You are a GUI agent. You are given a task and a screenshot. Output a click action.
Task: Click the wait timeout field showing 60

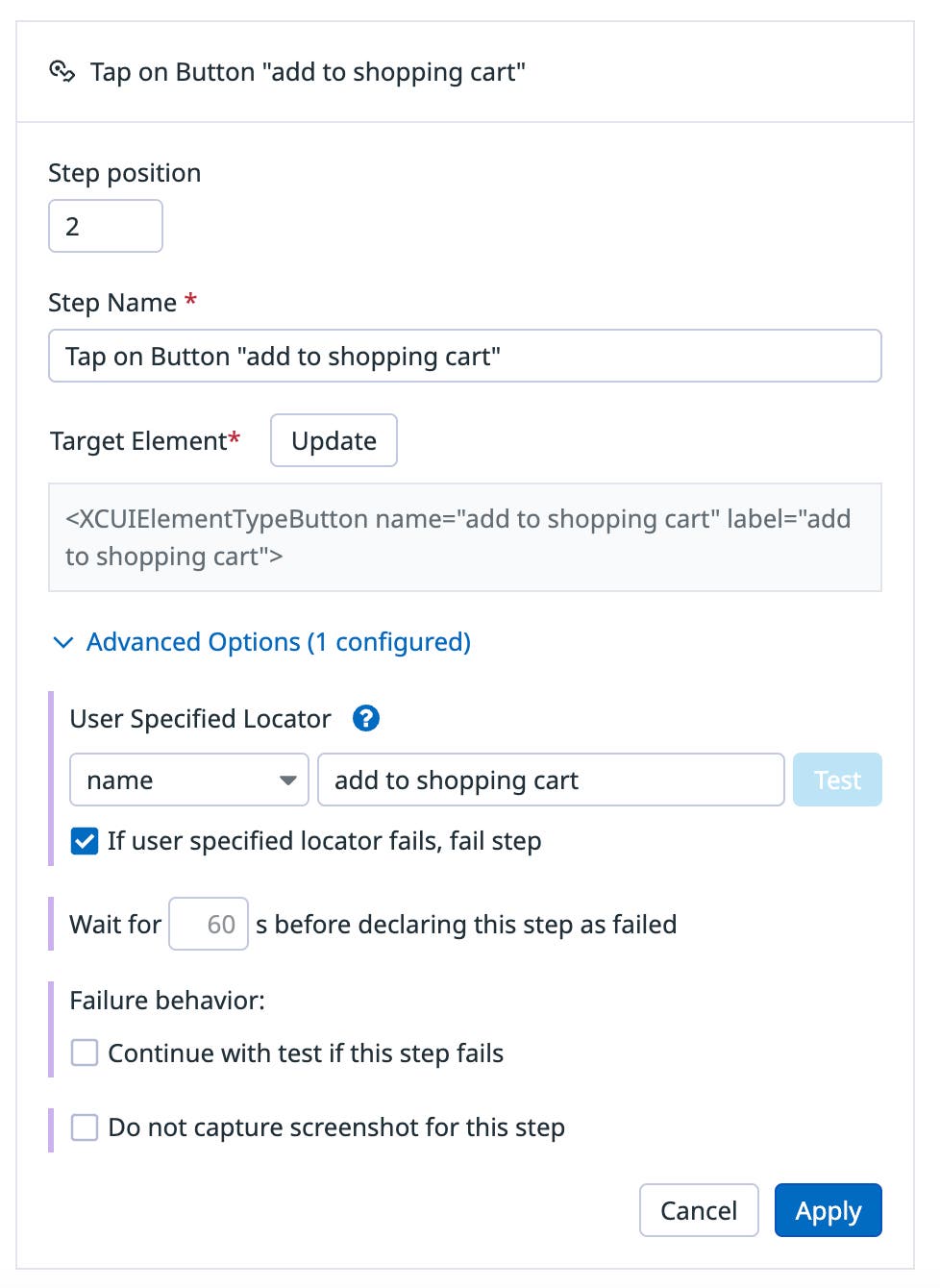209,923
